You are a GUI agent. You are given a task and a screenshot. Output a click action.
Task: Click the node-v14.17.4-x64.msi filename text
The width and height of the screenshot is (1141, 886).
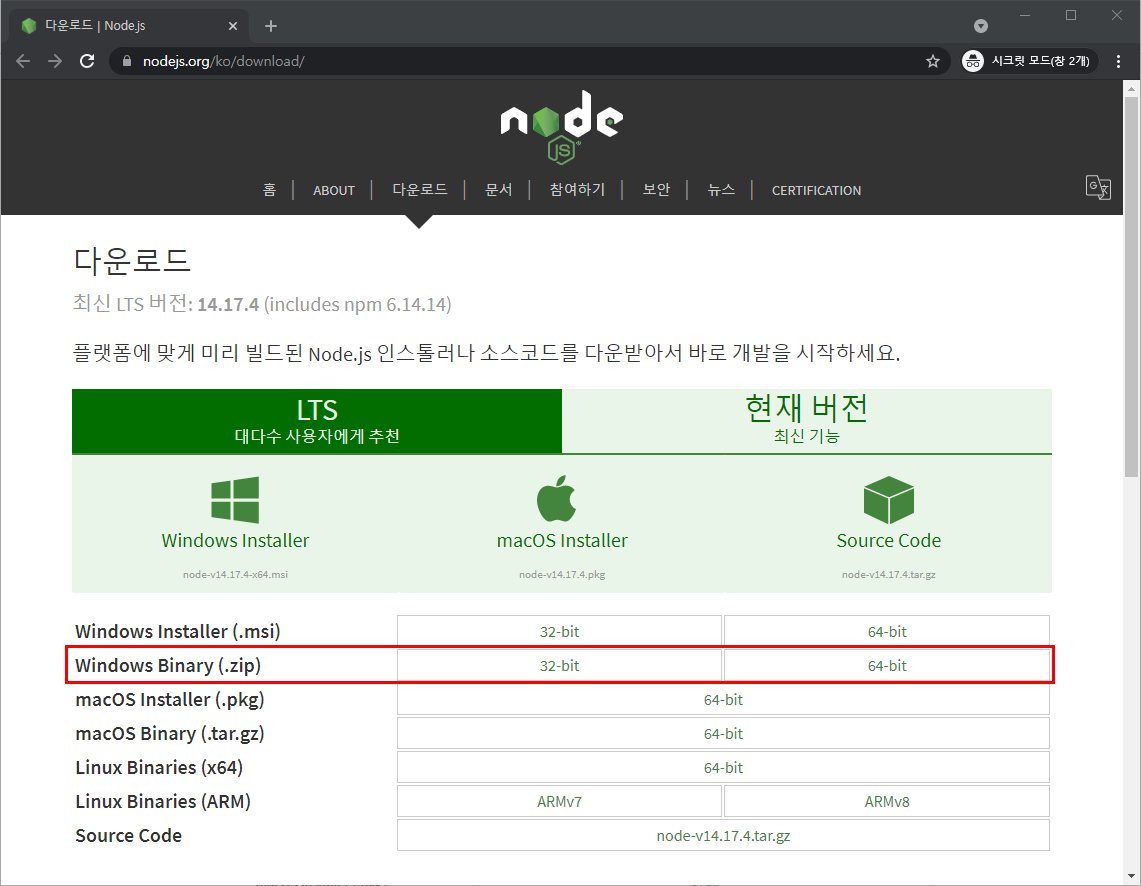pos(235,575)
